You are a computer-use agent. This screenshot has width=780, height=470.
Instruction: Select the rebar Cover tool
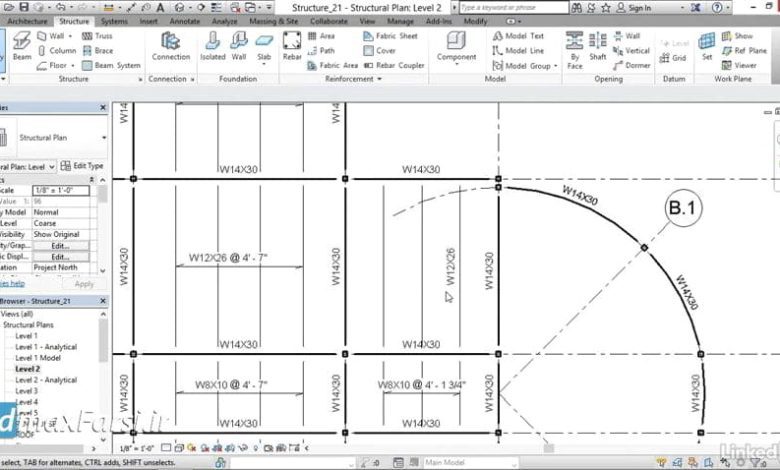[x=379, y=51]
